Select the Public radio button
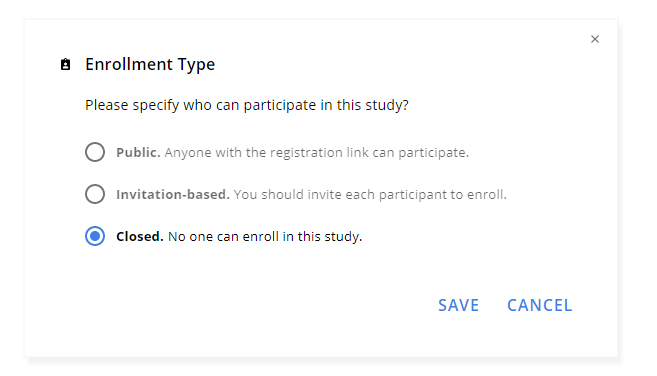The image size is (657, 376). click(x=95, y=152)
